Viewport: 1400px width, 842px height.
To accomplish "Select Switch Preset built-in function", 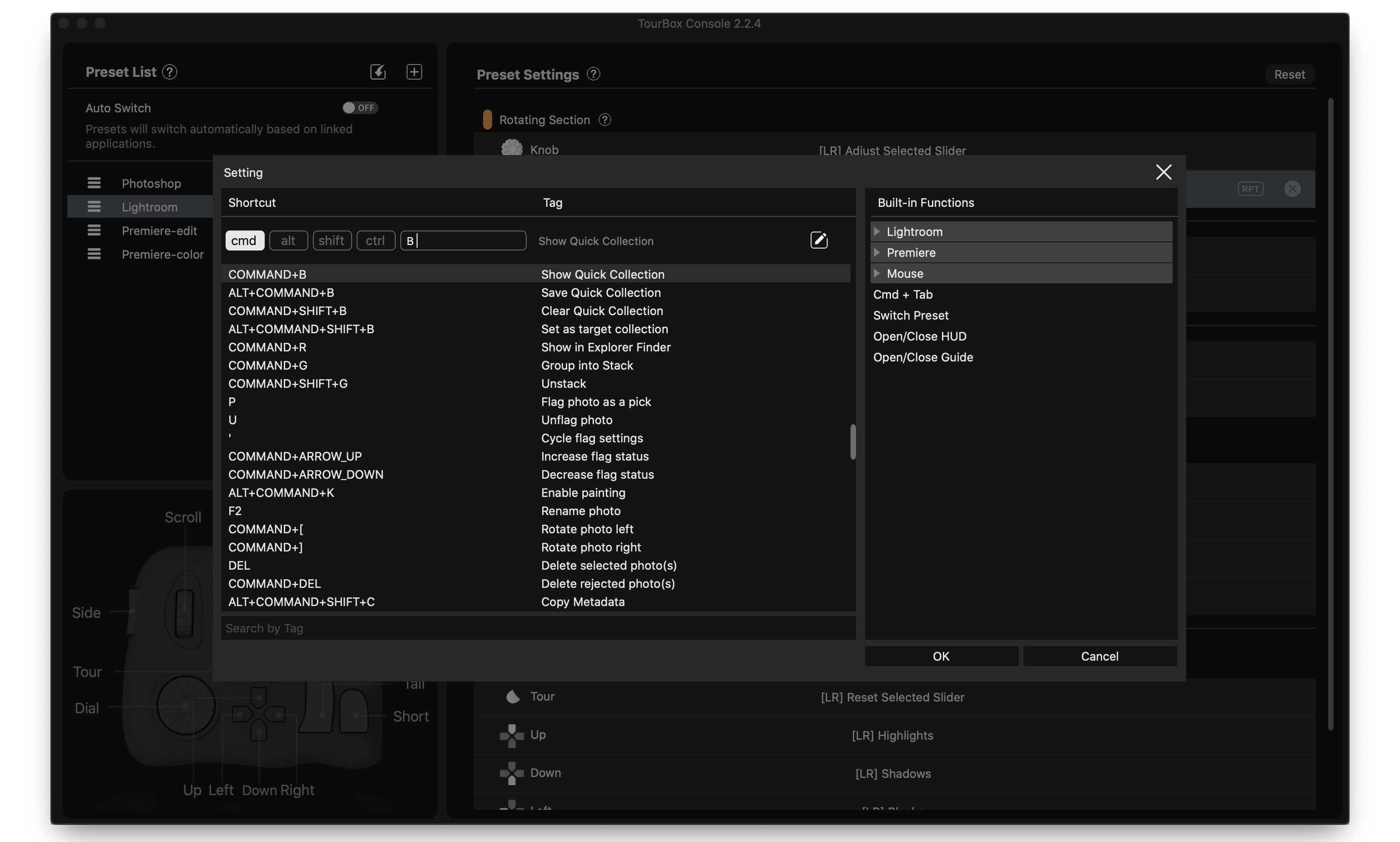I will (x=910, y=316).
